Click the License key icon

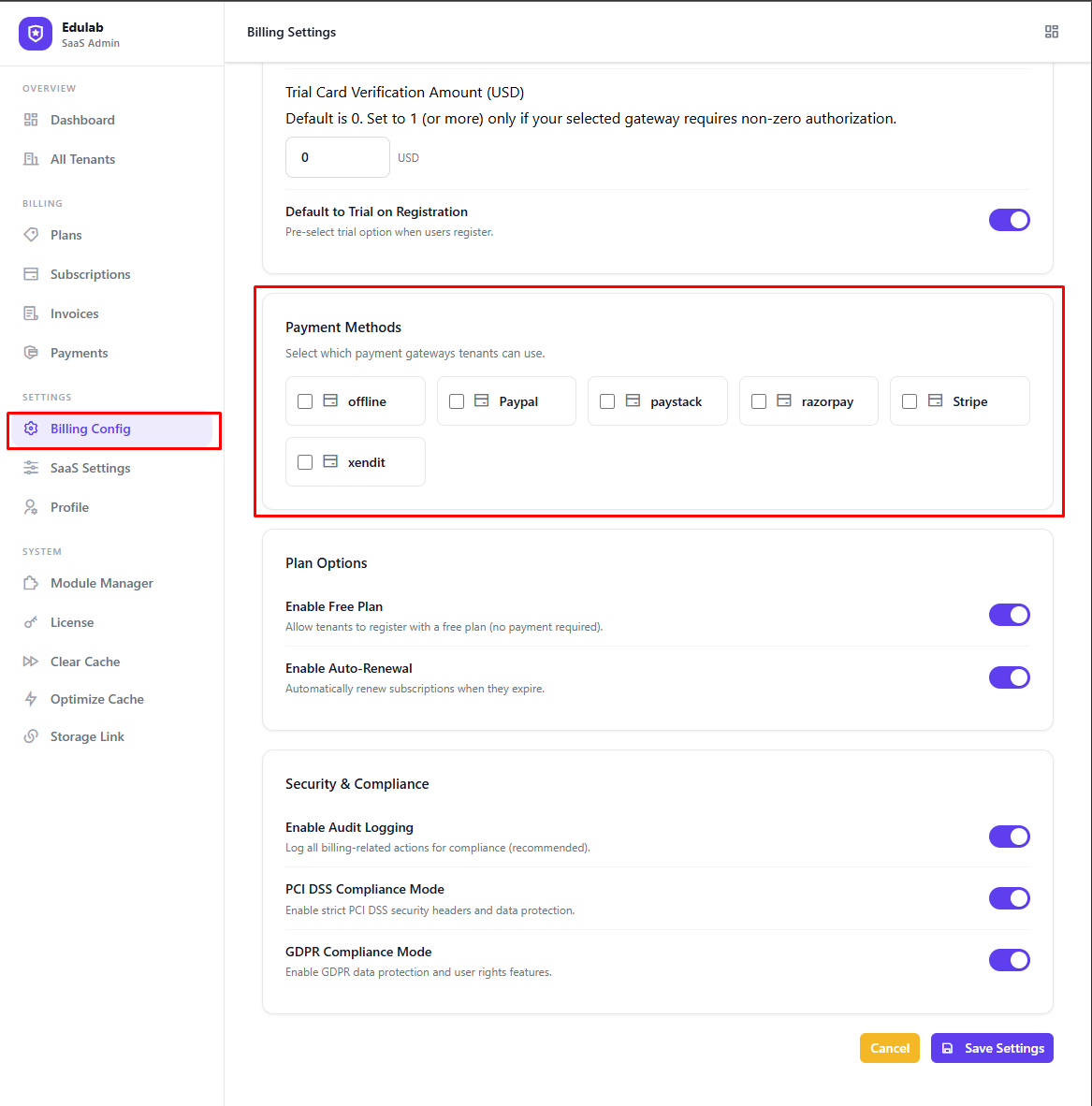[30, 622]
